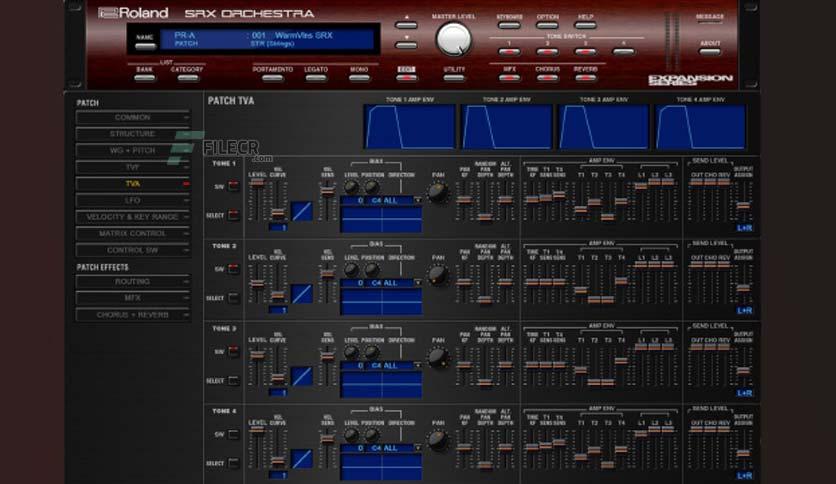Click Tone 2 velocity curve graph icon
Screen dimensions: 836x484
coord(302,294)
